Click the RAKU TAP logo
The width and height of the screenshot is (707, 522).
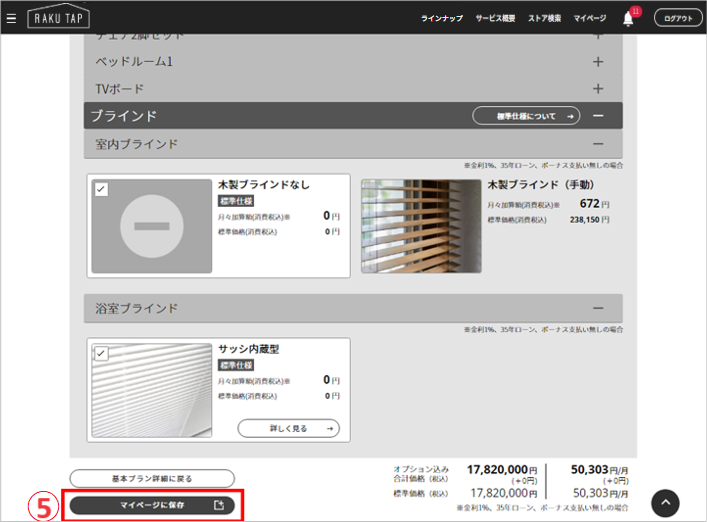click(x=58, y=18)
